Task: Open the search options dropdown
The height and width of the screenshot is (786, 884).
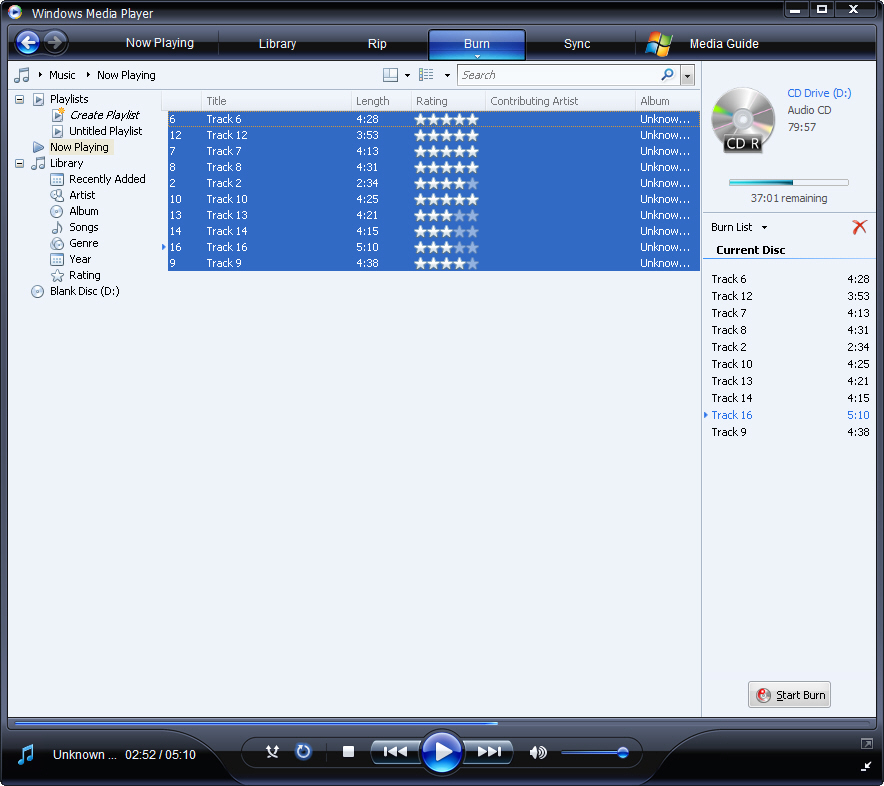Action: tap(687, 75)
